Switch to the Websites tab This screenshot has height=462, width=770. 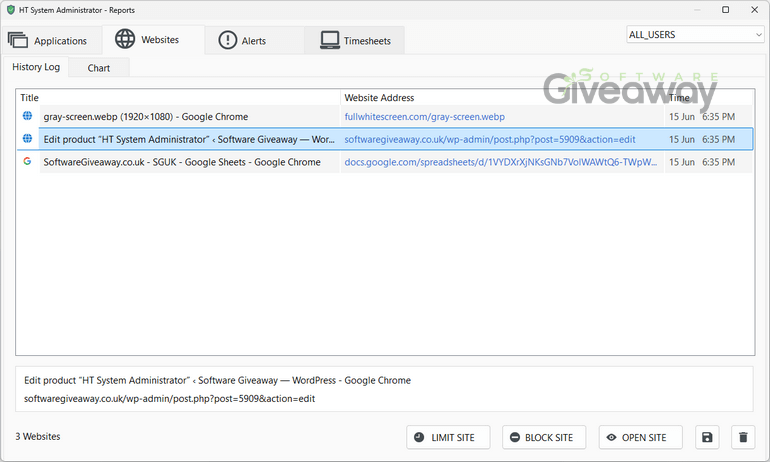click(153, 40)
